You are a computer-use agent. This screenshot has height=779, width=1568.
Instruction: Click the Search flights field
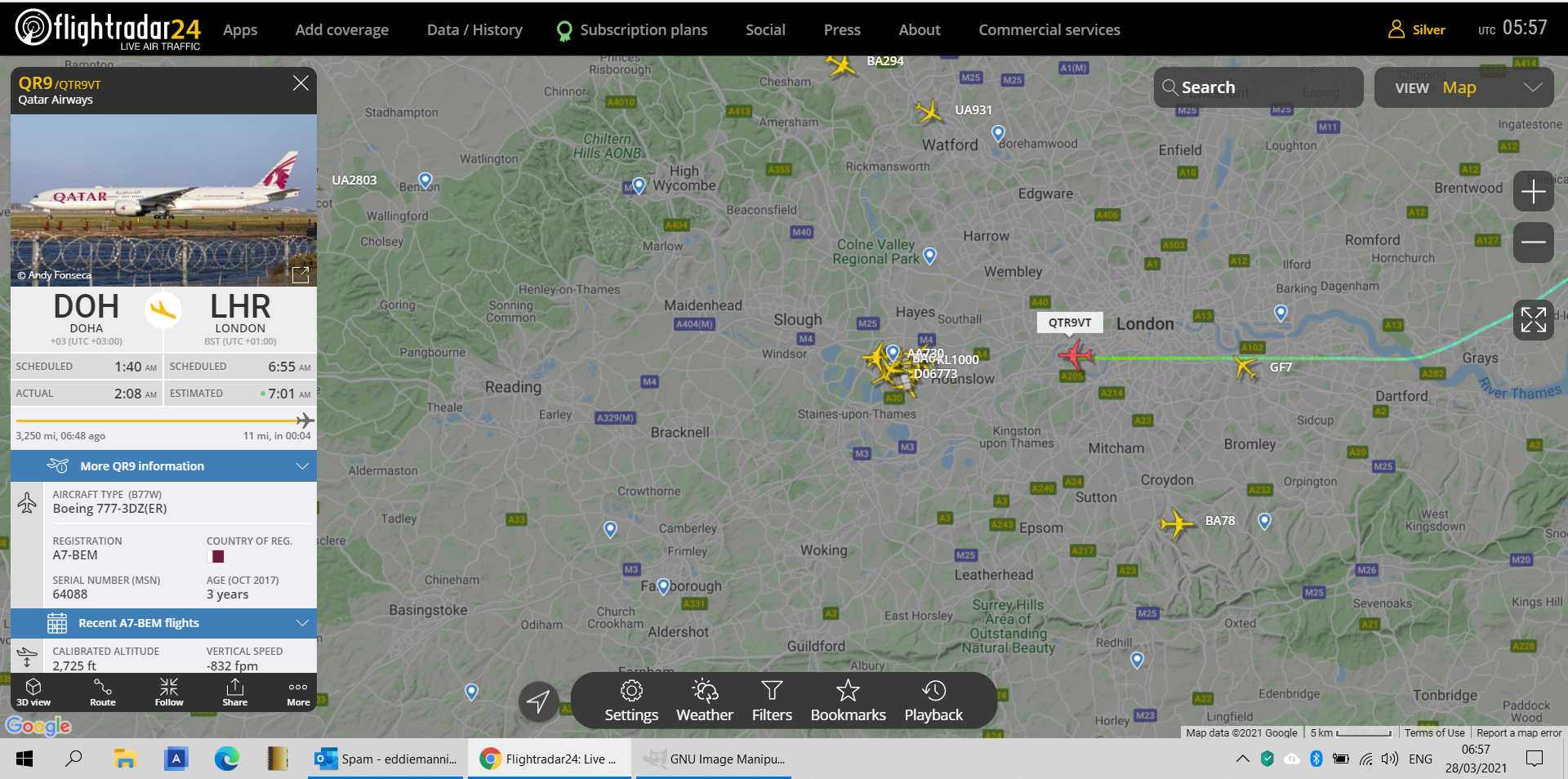[1258, 87]
